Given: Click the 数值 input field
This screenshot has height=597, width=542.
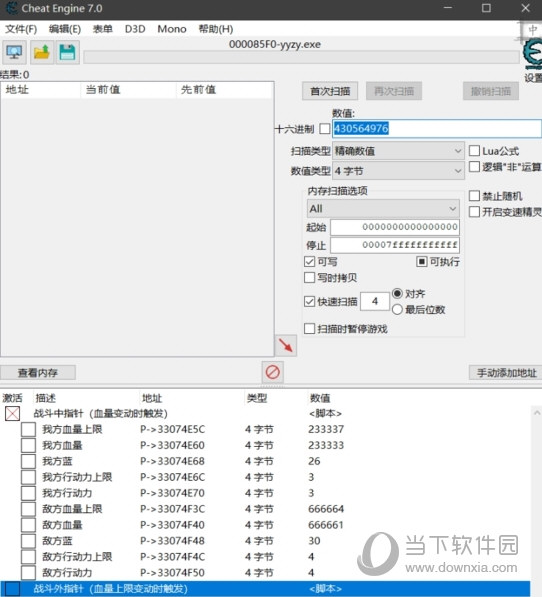Looking at the screenshot, I should [437, 128].
